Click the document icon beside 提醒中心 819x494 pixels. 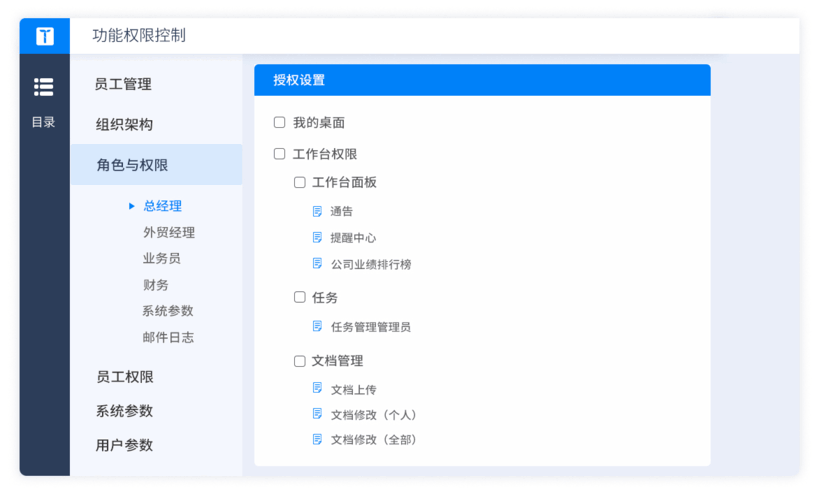click(x=317, y=238)
